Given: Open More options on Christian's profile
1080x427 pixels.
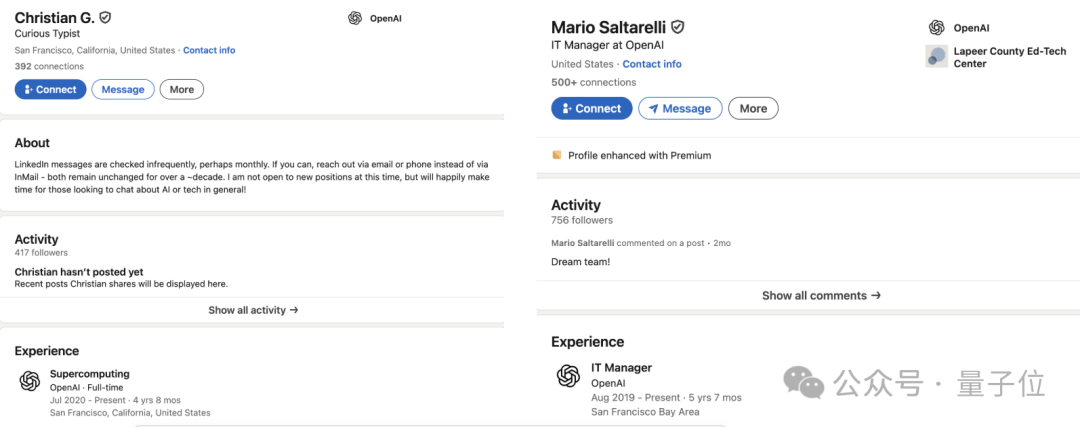Looking at the screenshot, I should point(181,89).
